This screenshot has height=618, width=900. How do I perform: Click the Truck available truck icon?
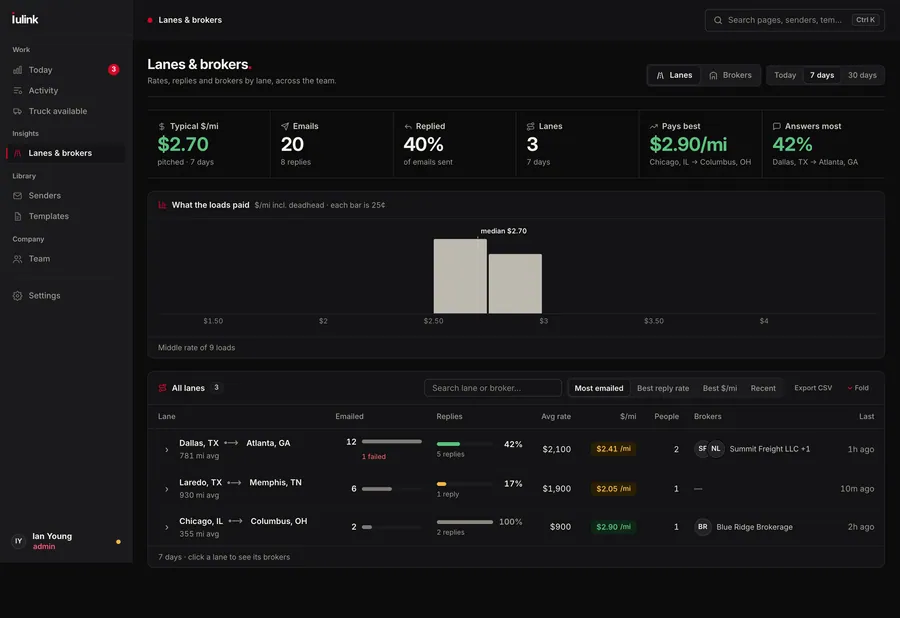point(18,111)
